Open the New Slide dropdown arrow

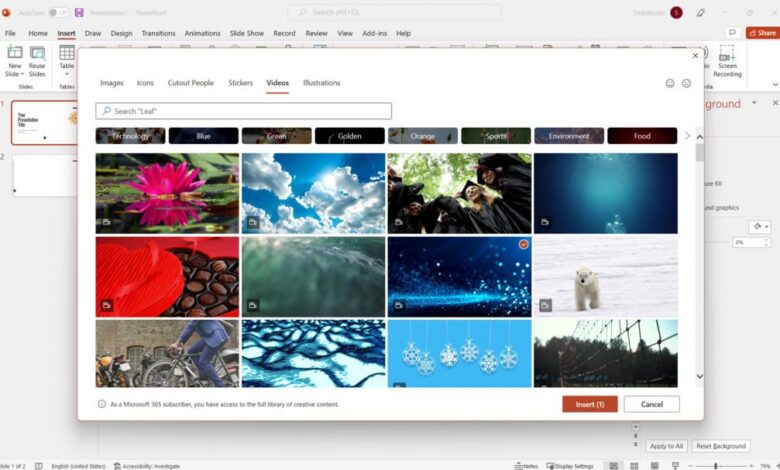click(x=22, y=74)
